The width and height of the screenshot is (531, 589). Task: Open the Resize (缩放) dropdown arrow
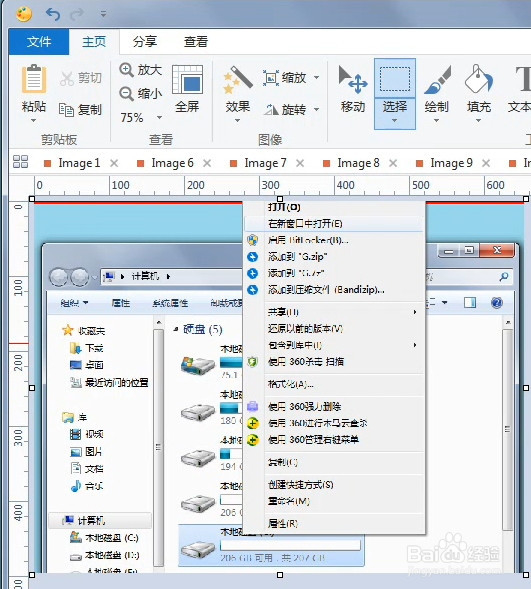pyautogui.click(x=317, y=78)
